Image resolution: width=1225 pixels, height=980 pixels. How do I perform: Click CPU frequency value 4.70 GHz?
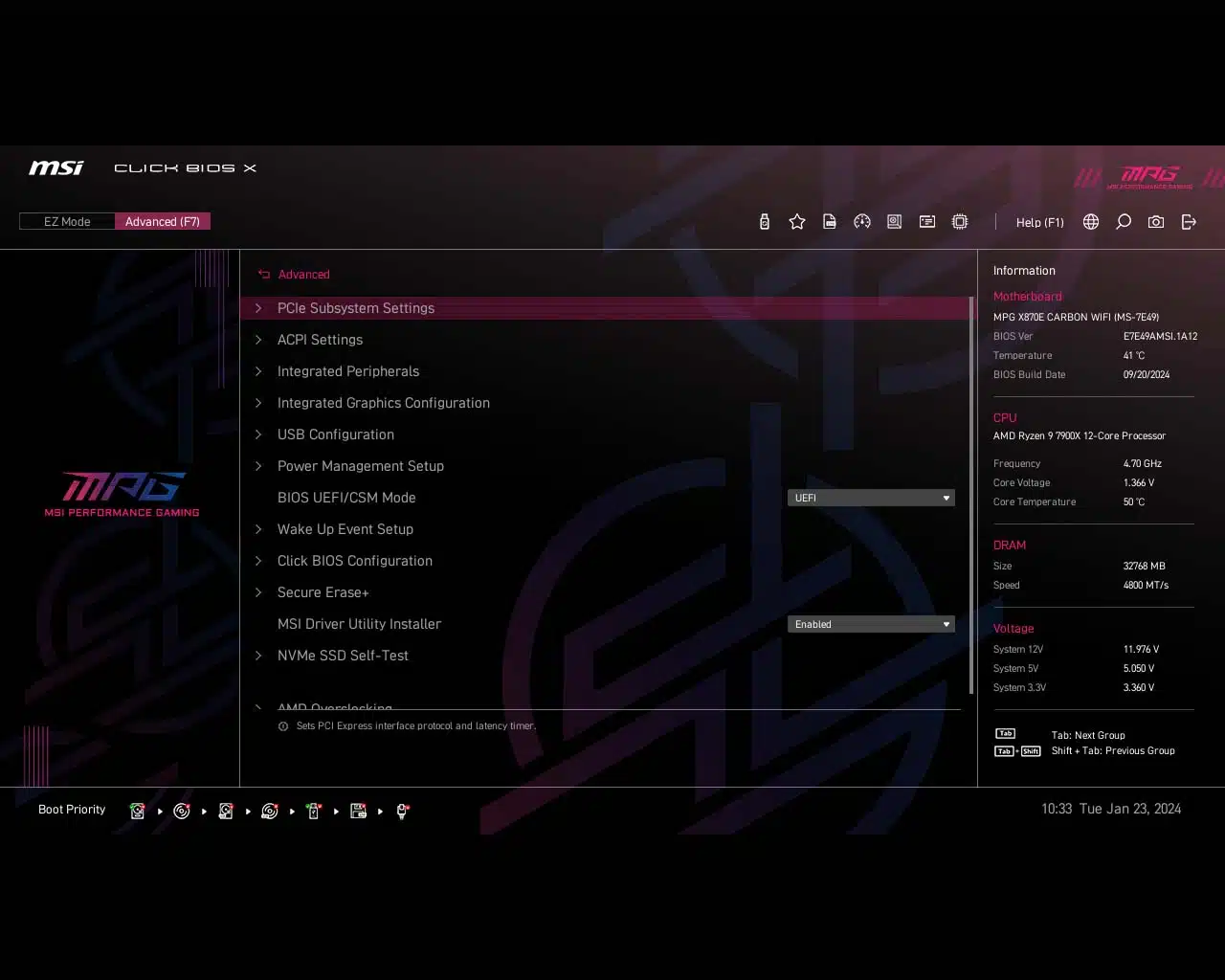coord(1143,464)
